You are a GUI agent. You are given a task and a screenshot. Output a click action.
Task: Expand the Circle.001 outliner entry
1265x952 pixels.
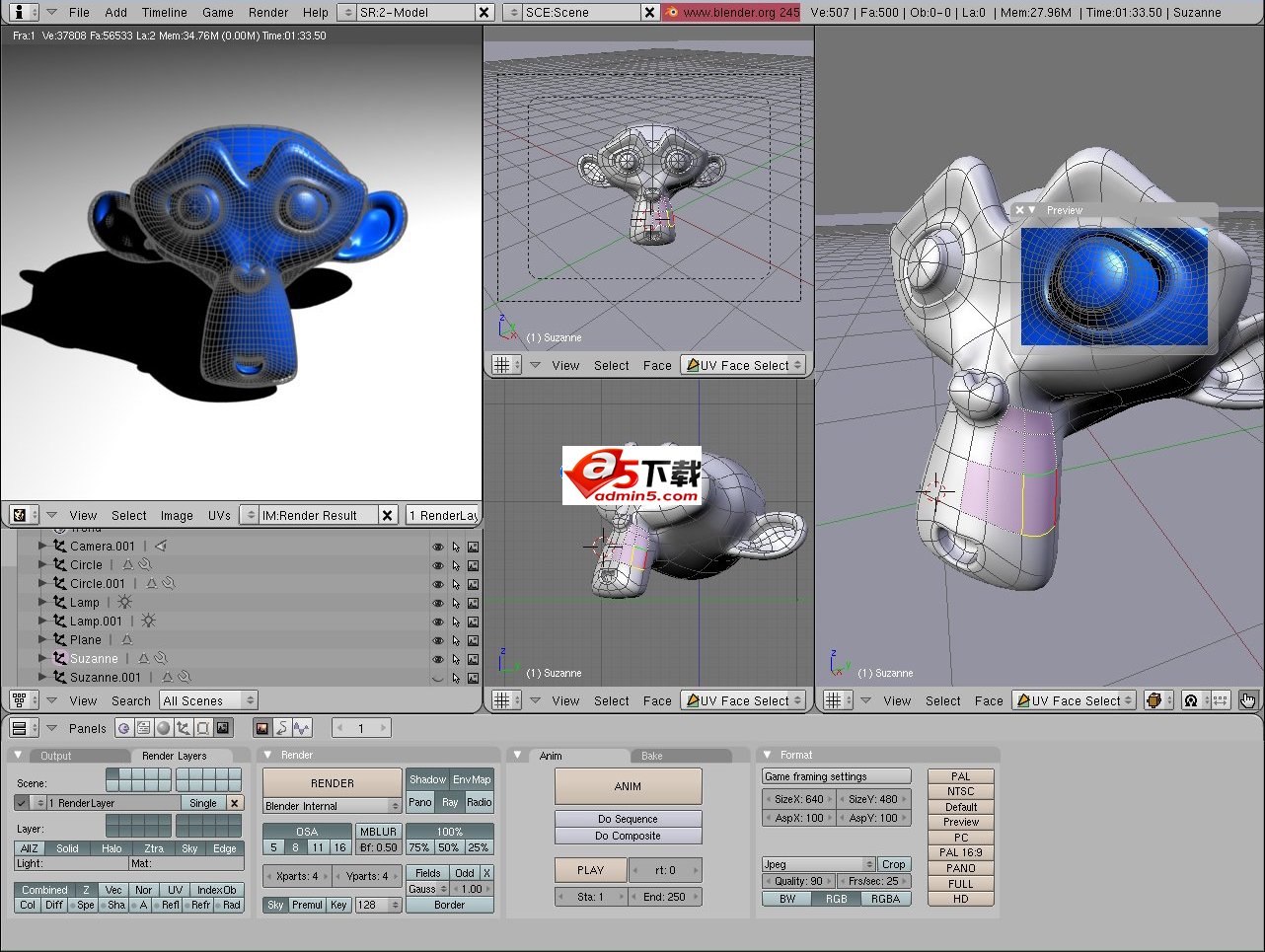[41, 584]
